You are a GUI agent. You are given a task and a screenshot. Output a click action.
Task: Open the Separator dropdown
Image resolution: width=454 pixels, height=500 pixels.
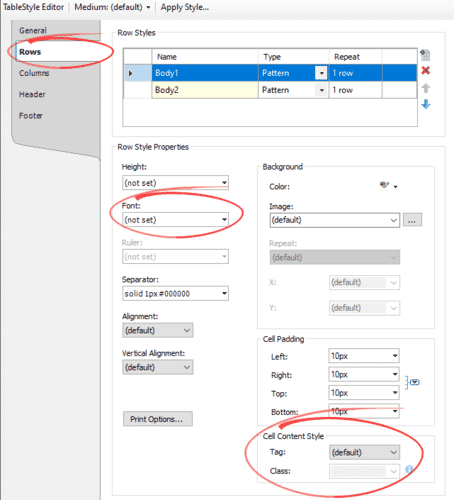click(175, 294)
